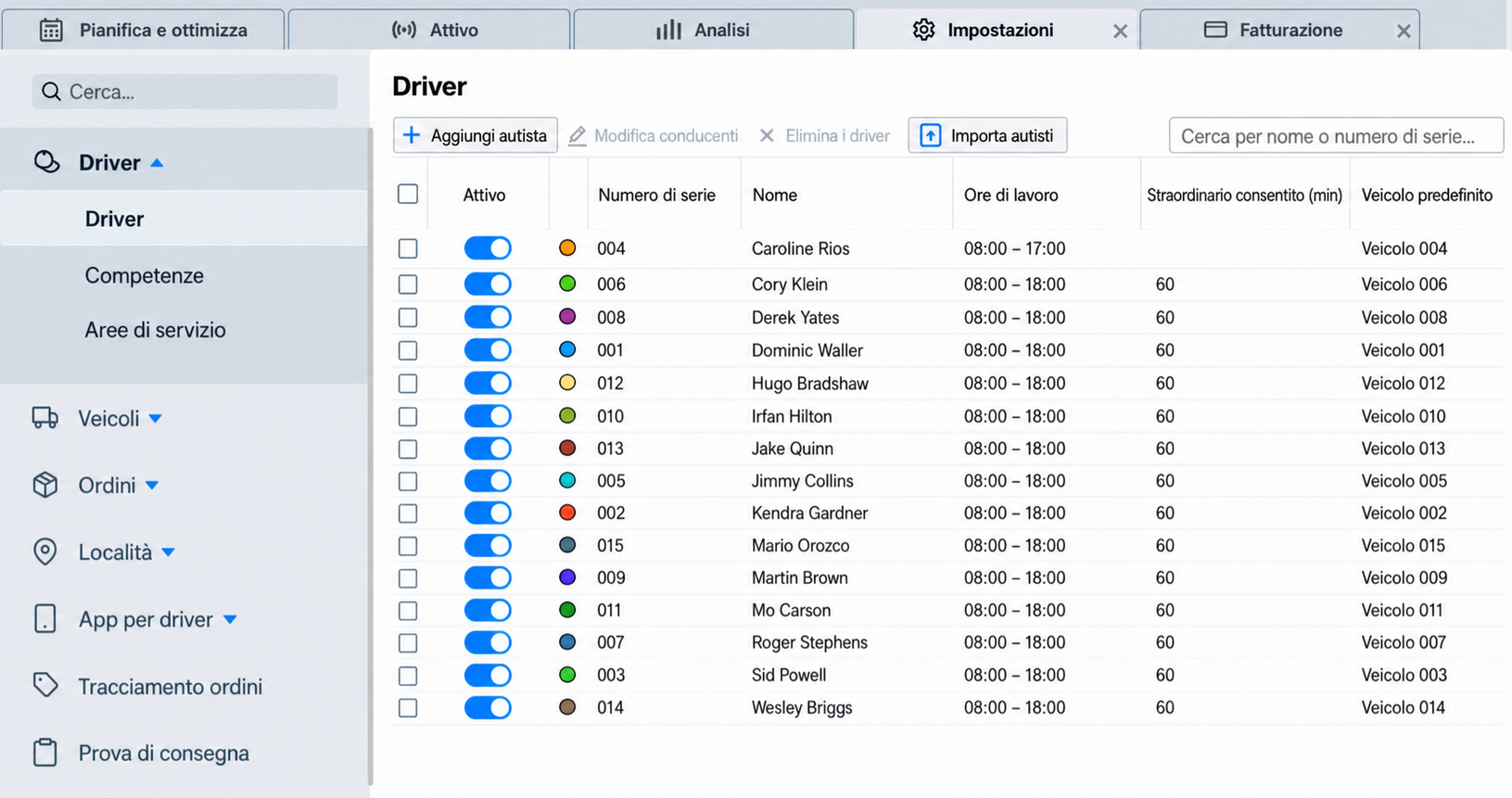Click the sidebar Cerca search field
This screenshot has width=1512, height=798.
click(x=184, y=92)
